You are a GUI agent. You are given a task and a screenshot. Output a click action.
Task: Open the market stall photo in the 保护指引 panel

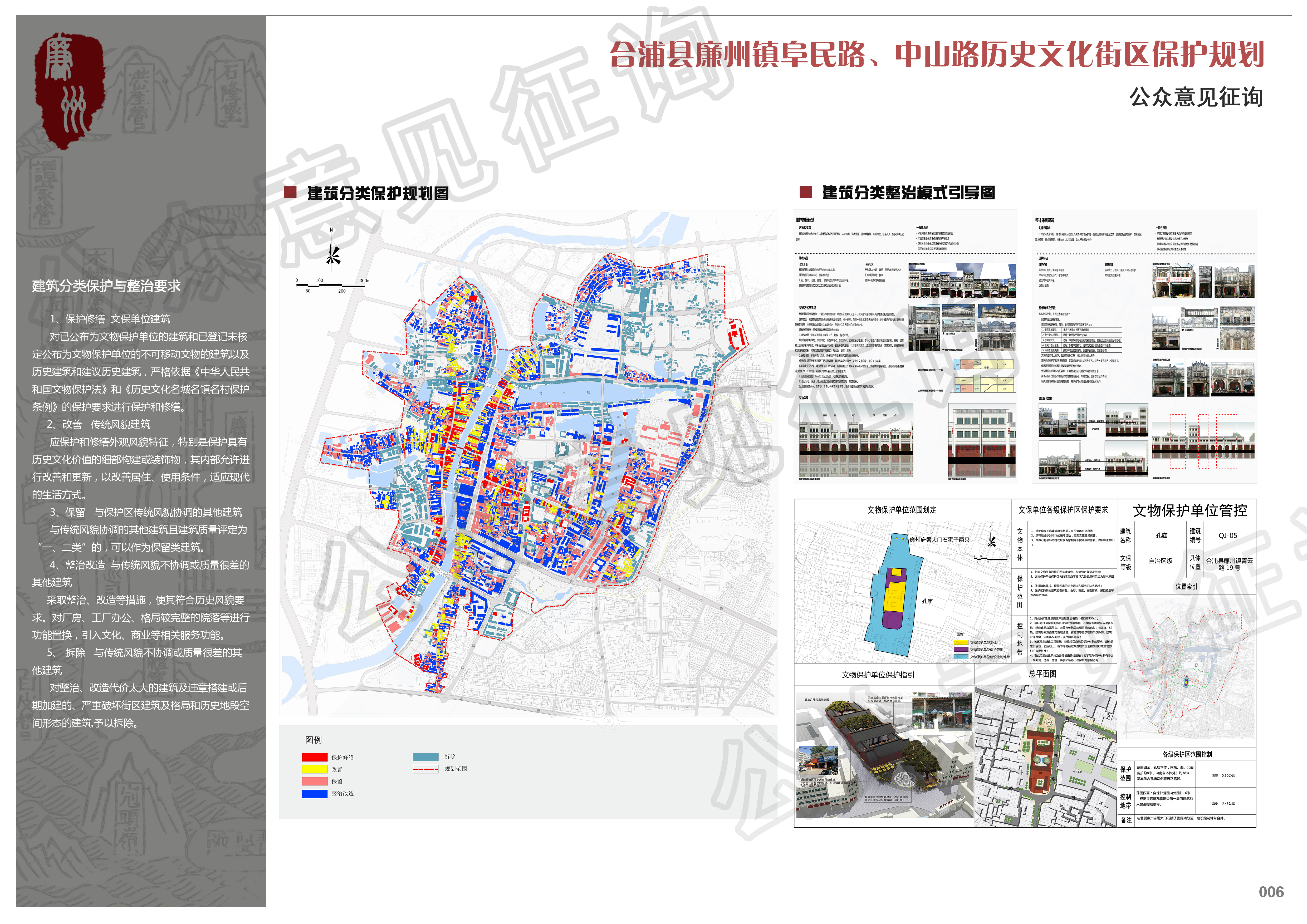click(942, 711)
